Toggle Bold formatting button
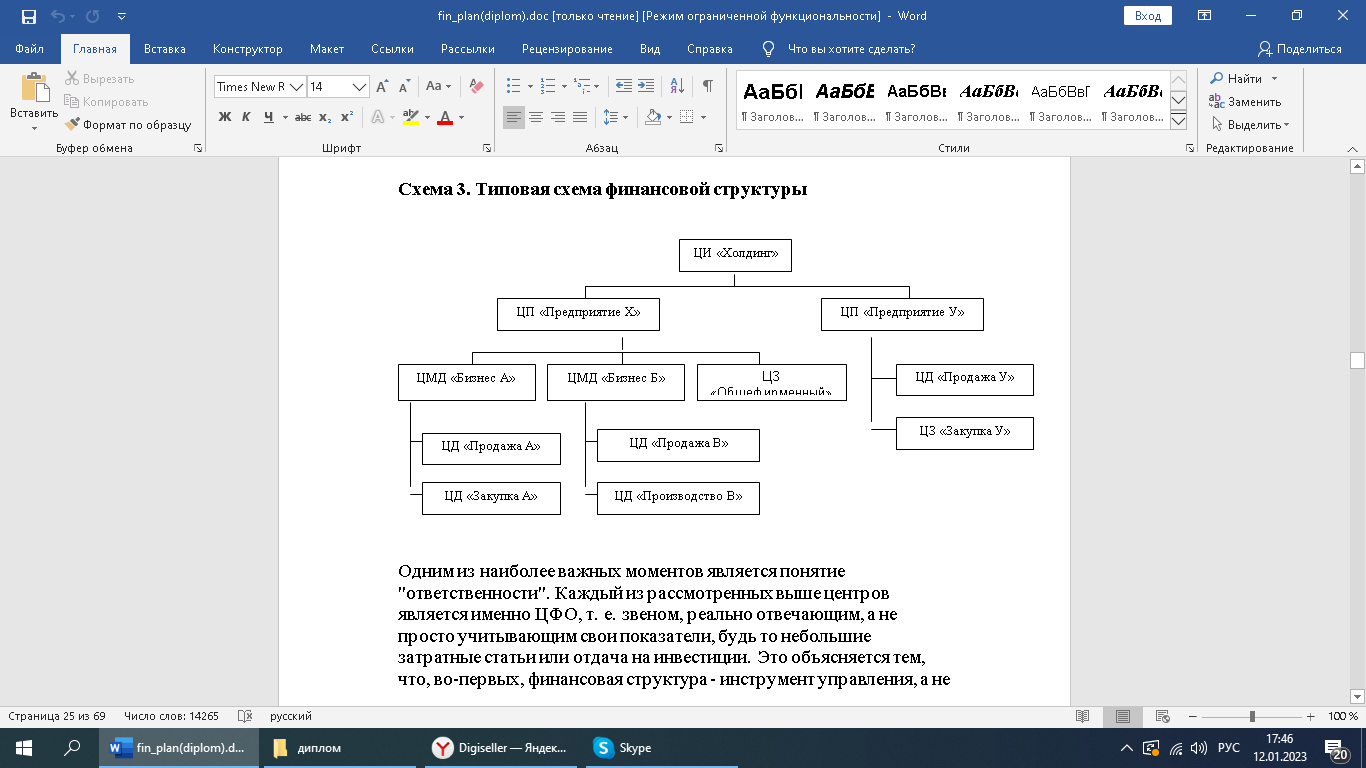 pyautogui.click(x=224, y=118)
